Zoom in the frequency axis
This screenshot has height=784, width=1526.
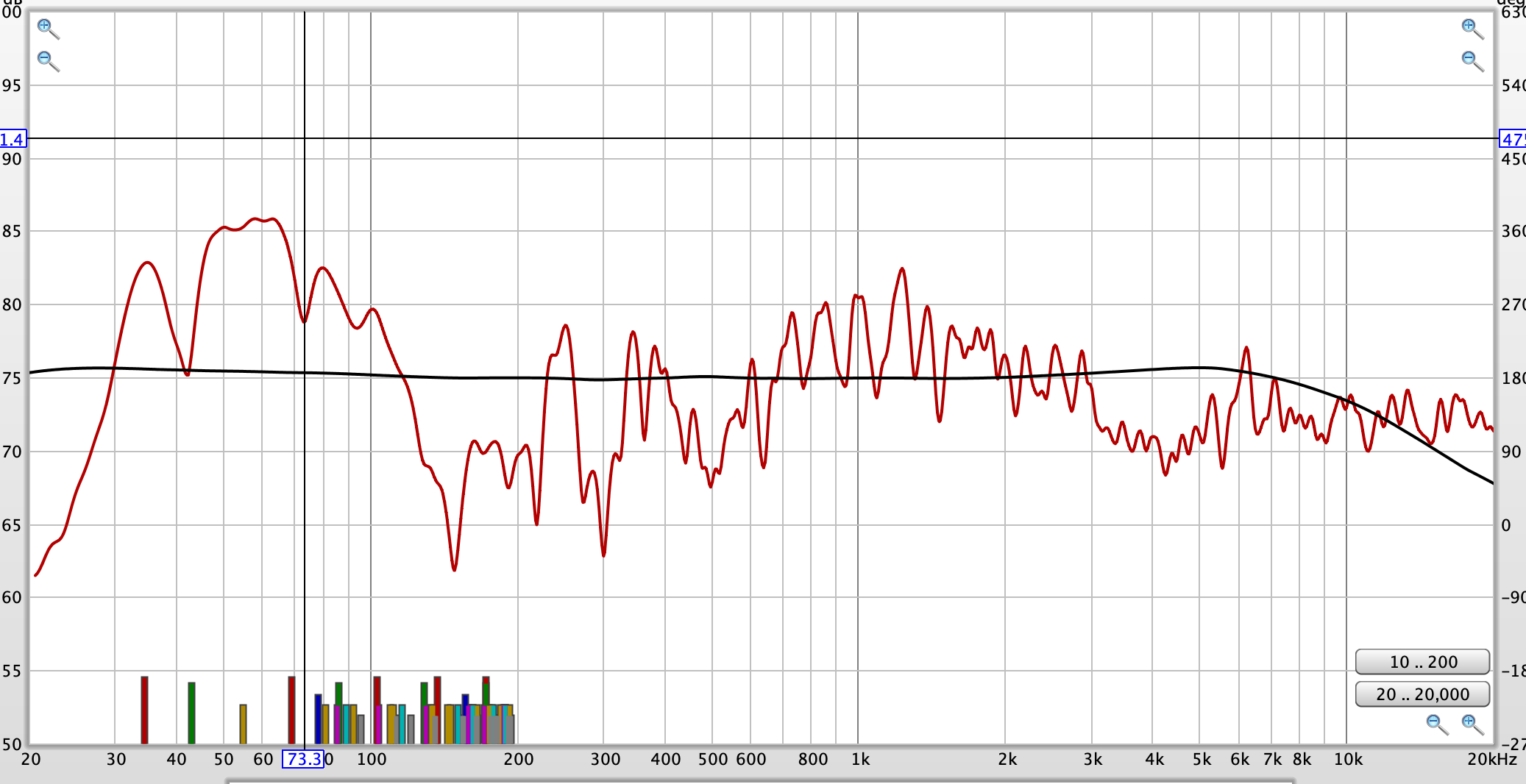point(1472,724)
